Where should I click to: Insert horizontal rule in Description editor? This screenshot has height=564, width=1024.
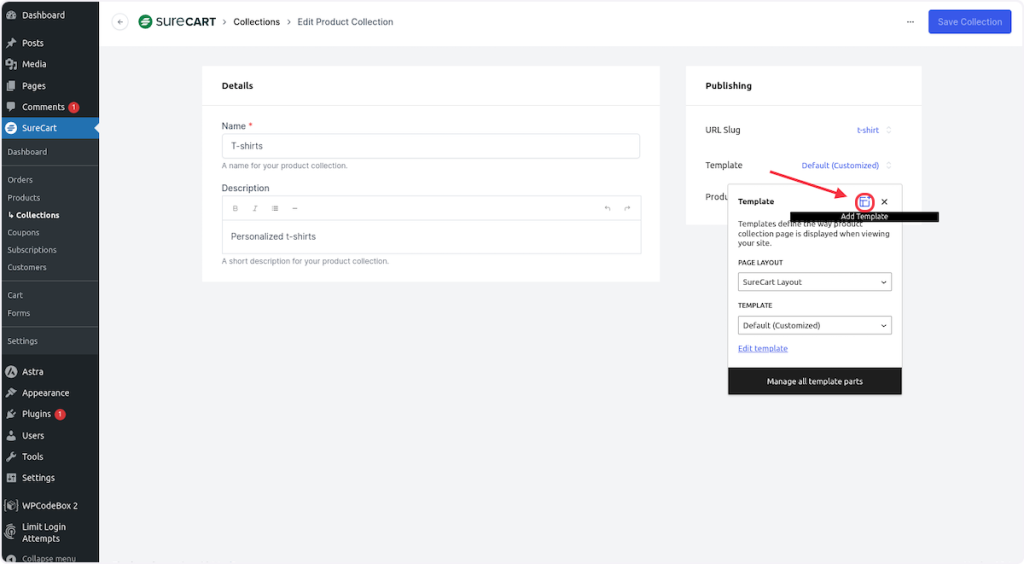[x=294, y=208]
